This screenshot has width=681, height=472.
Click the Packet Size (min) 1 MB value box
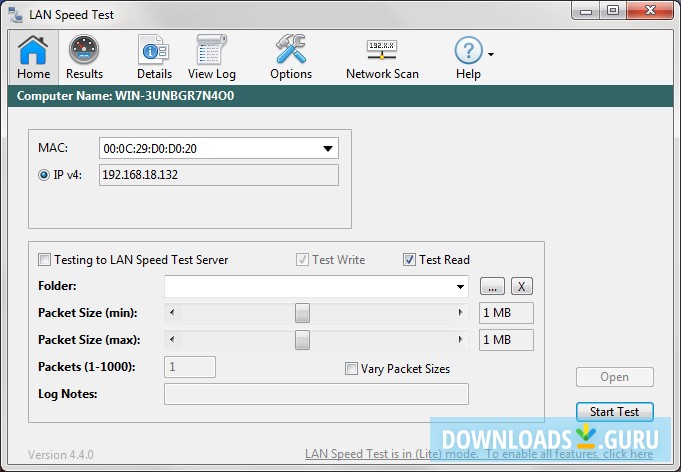tap(506, 313)
